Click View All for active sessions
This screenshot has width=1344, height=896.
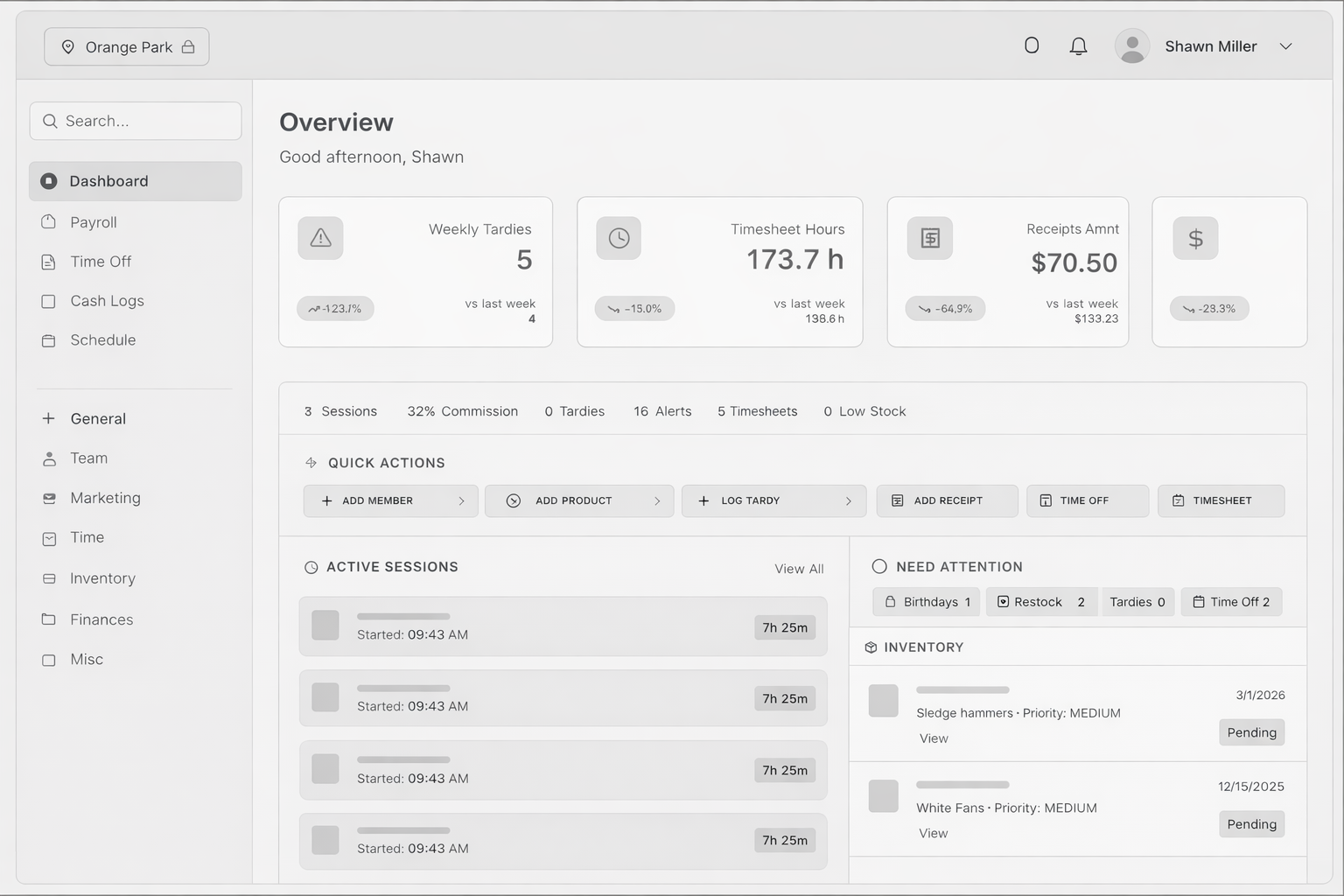[x=799, y=569]
